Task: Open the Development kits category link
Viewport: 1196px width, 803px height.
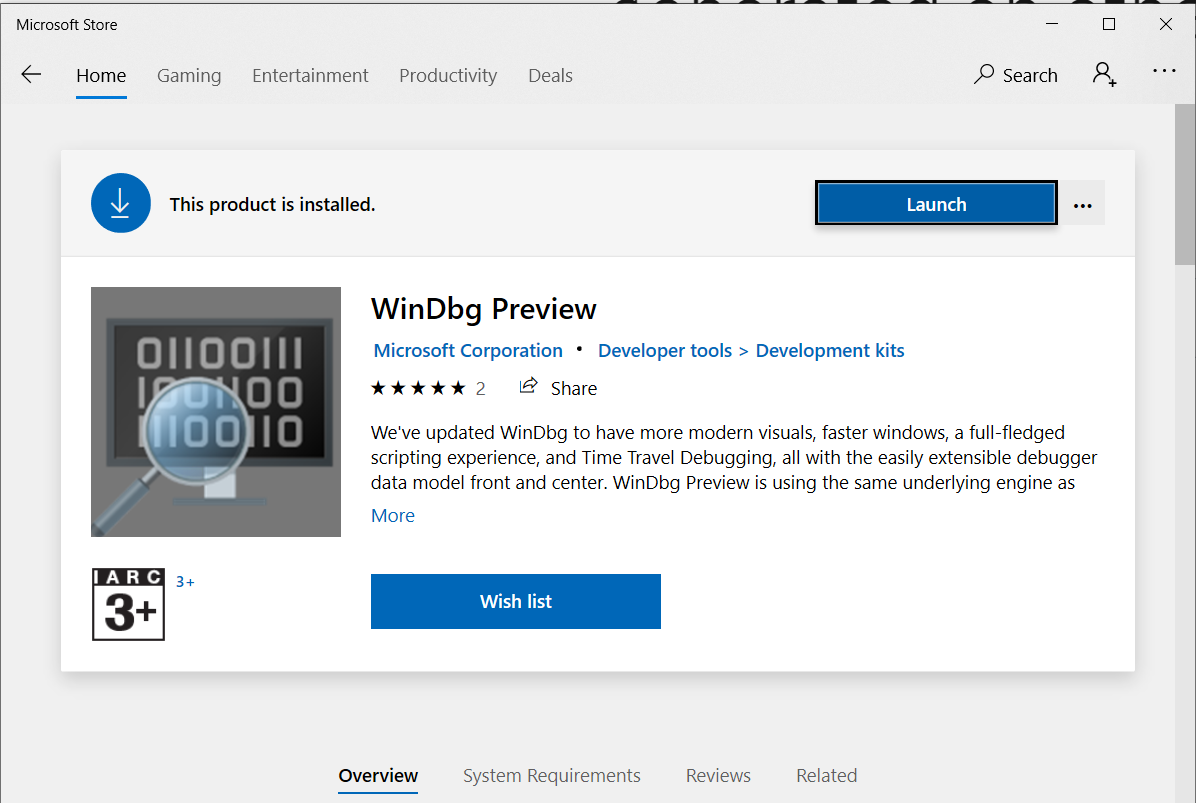Action: (x=829, y=351)
